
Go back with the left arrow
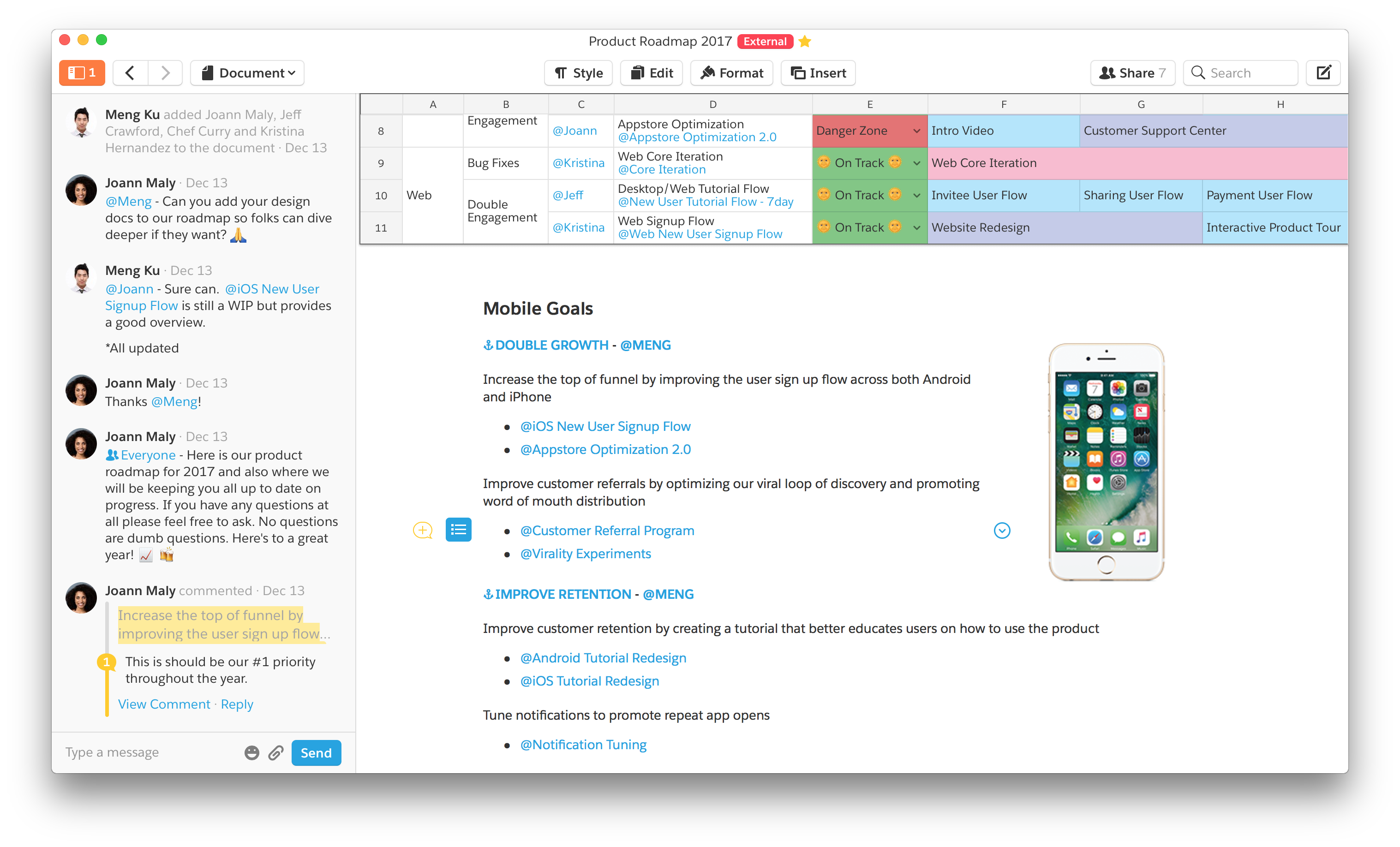pyautogui.click(x=130, y=73)
